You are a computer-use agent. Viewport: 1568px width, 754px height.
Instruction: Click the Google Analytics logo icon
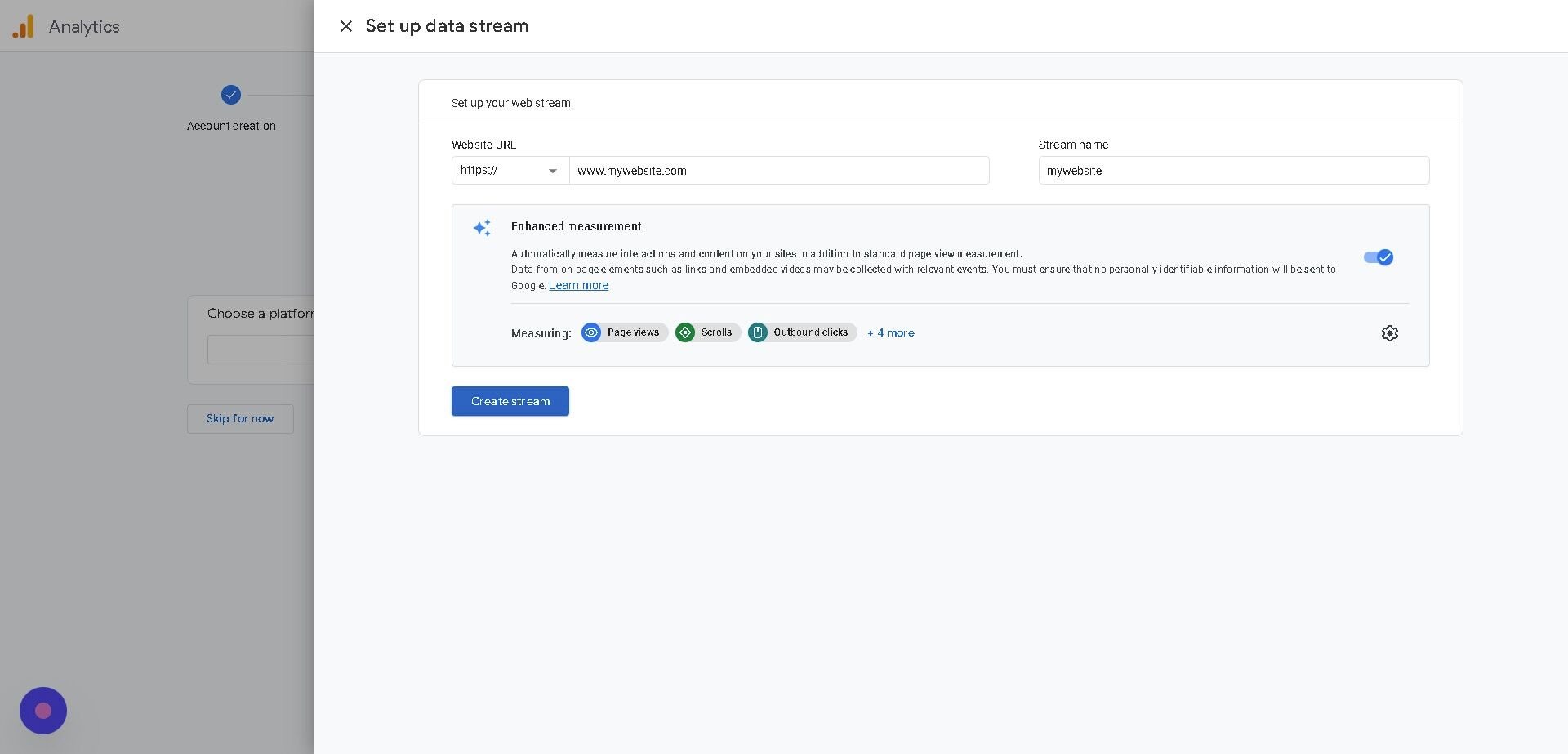[x=23, y=26]
